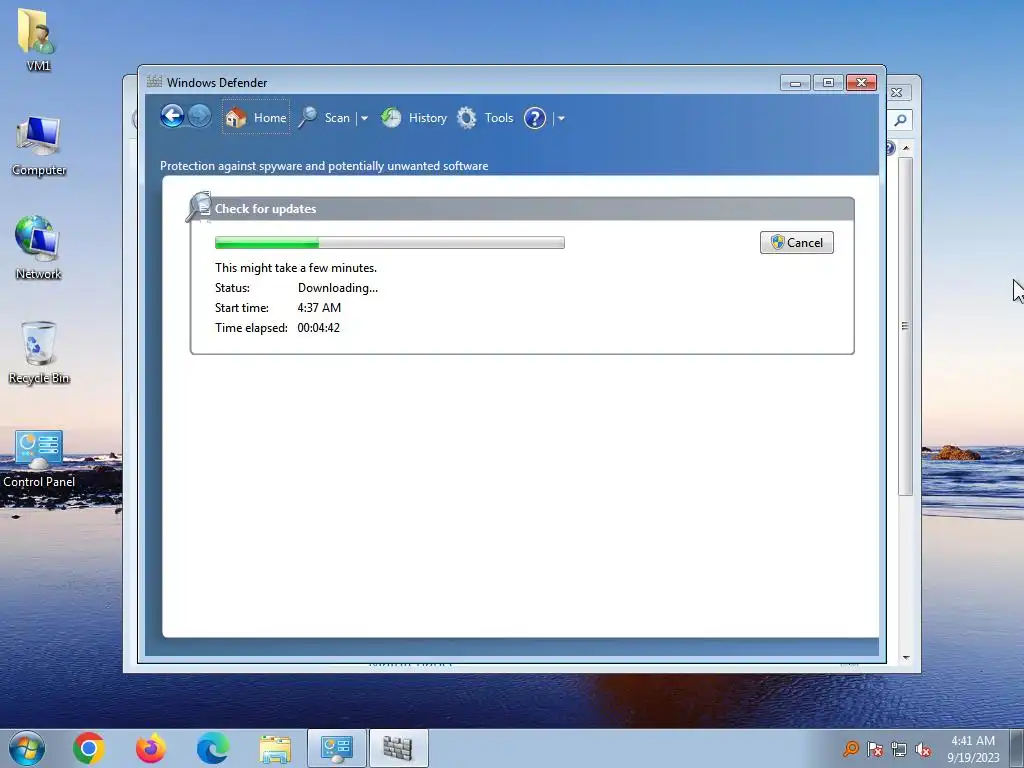This screenshot has width=1024, height=768.
Task: Open the Tools gear page
Action: tap(485, 118)
